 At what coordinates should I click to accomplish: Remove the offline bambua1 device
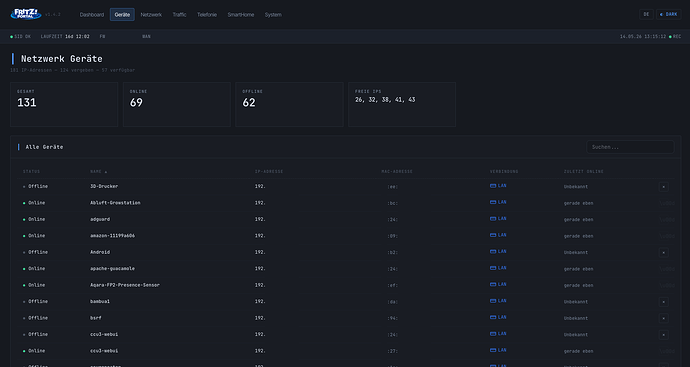pos(664,302)
